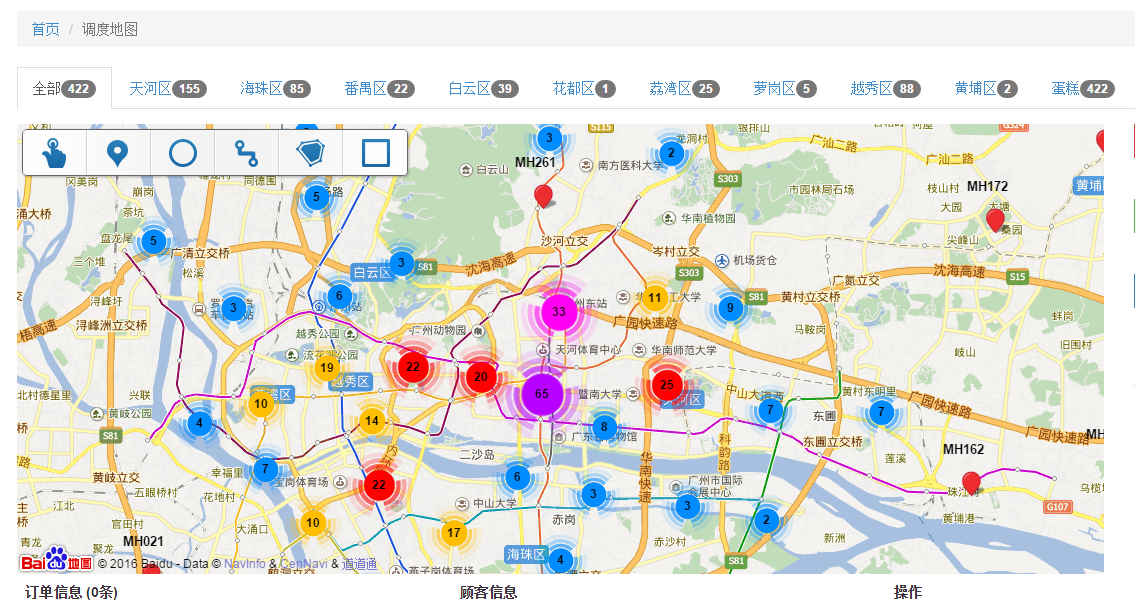Click the red pin marker near MH172
Screen dimensions: 1135x608
pyautogui.click(x=995, y=218)
